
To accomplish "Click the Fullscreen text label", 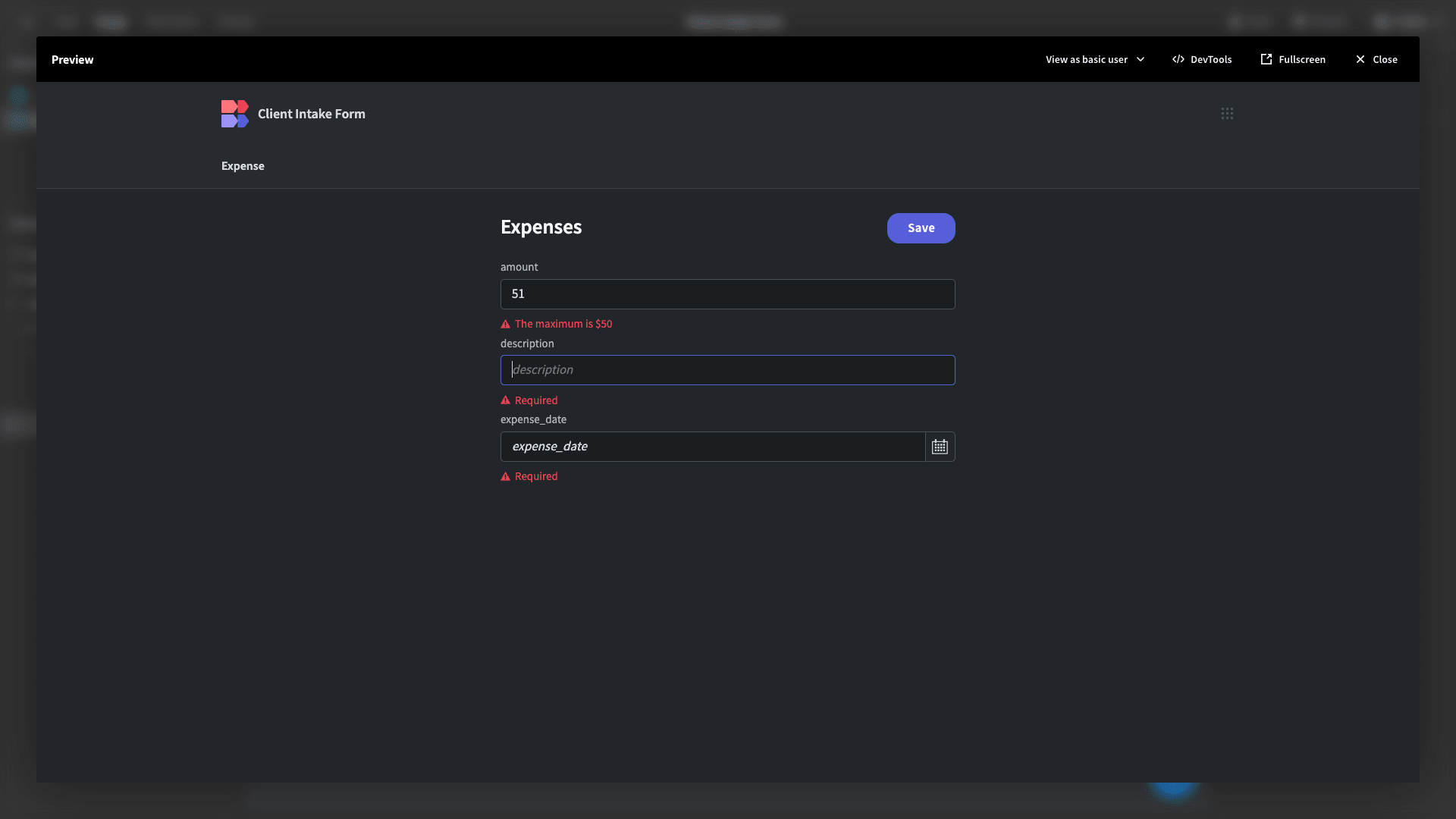I will point(1302,59).
